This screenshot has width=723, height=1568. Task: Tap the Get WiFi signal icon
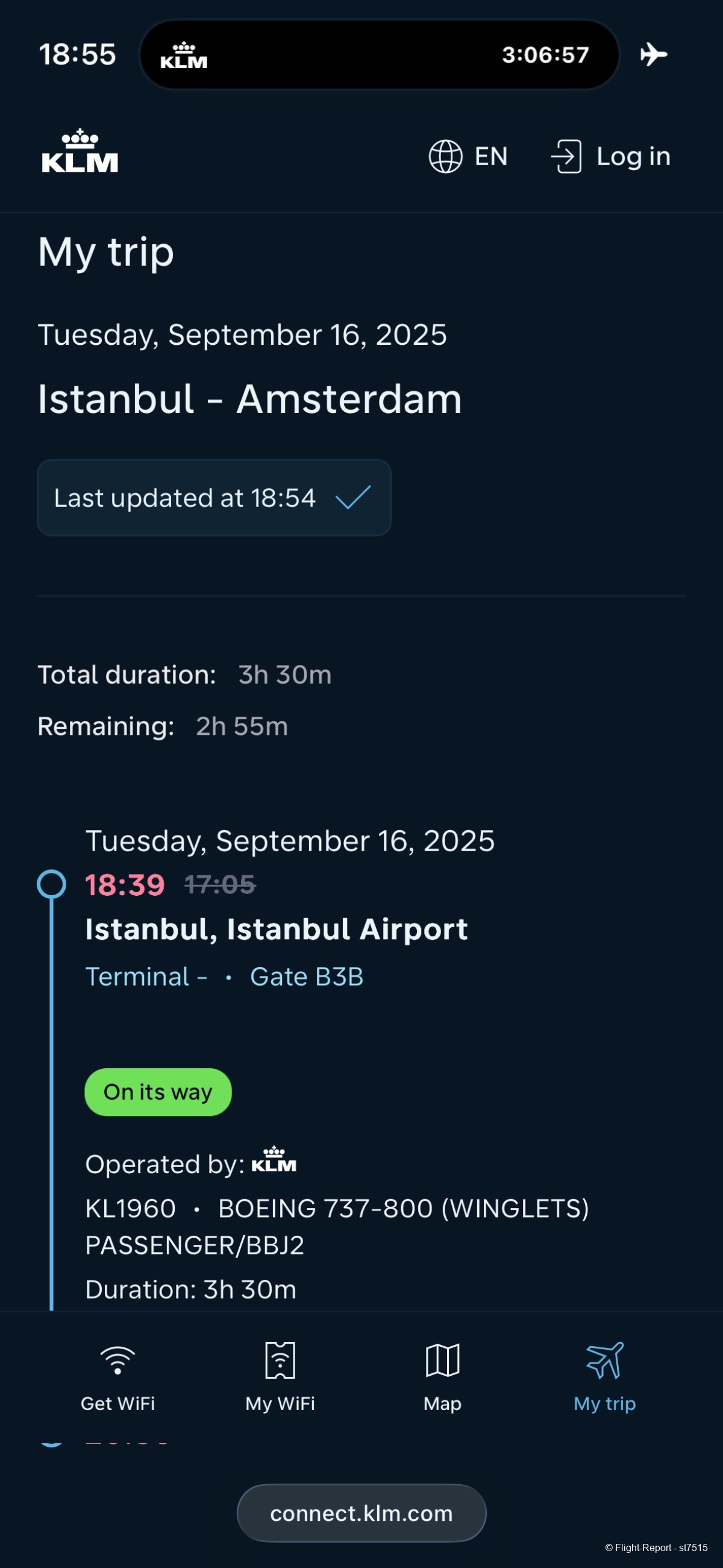[117, 1360]
